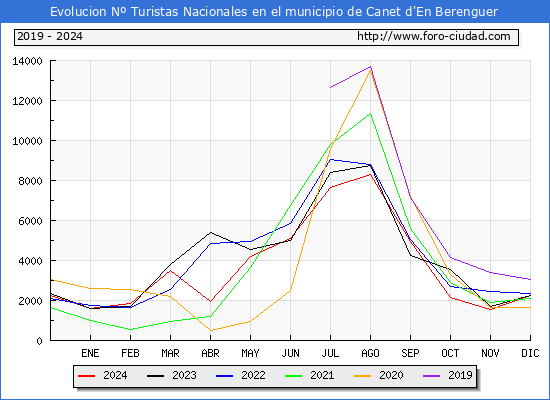This screenshot has width=550, height=400.
Task: Click the AGO month axis label
Action: [370, 353]
